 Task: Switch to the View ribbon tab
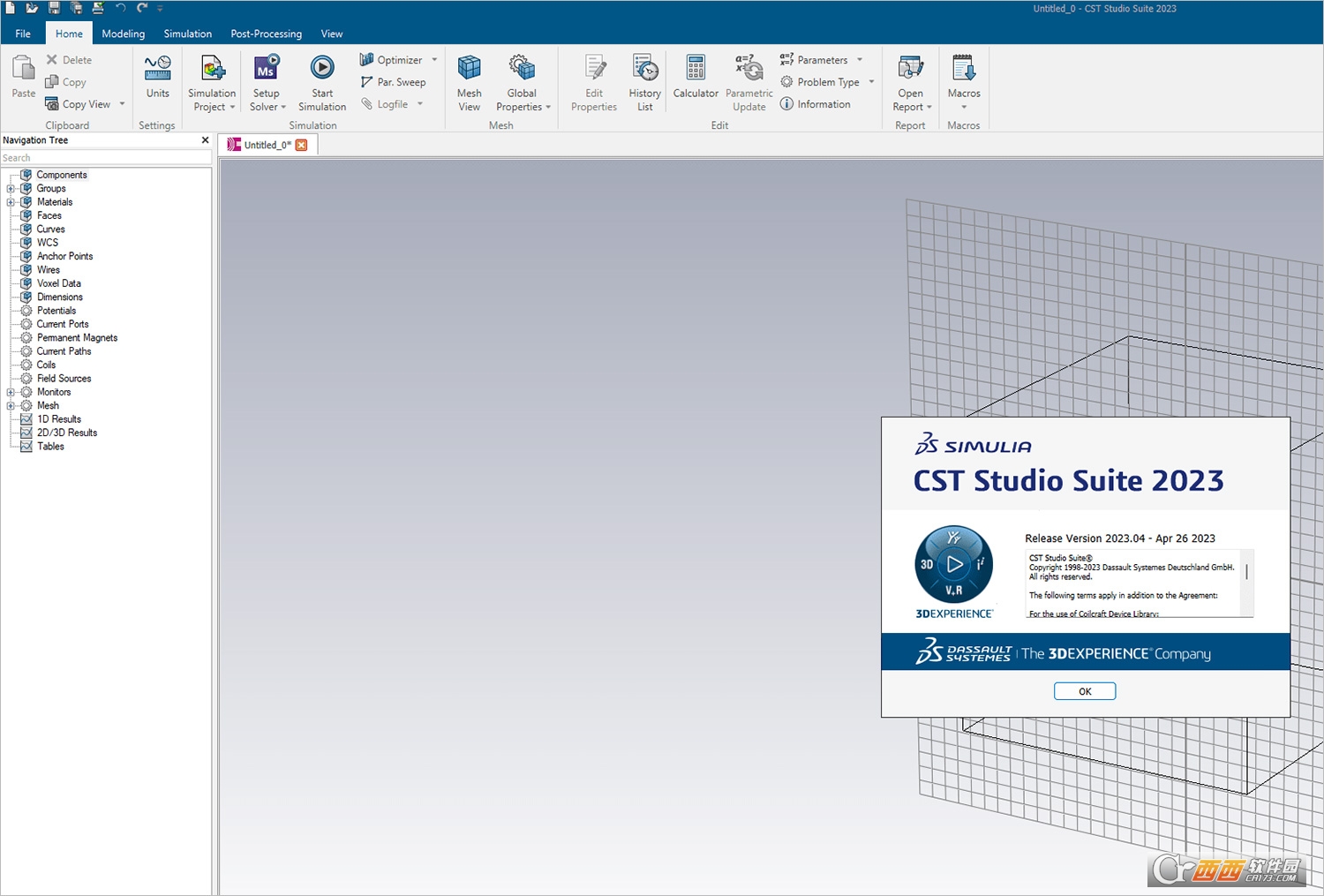[332, 34]
